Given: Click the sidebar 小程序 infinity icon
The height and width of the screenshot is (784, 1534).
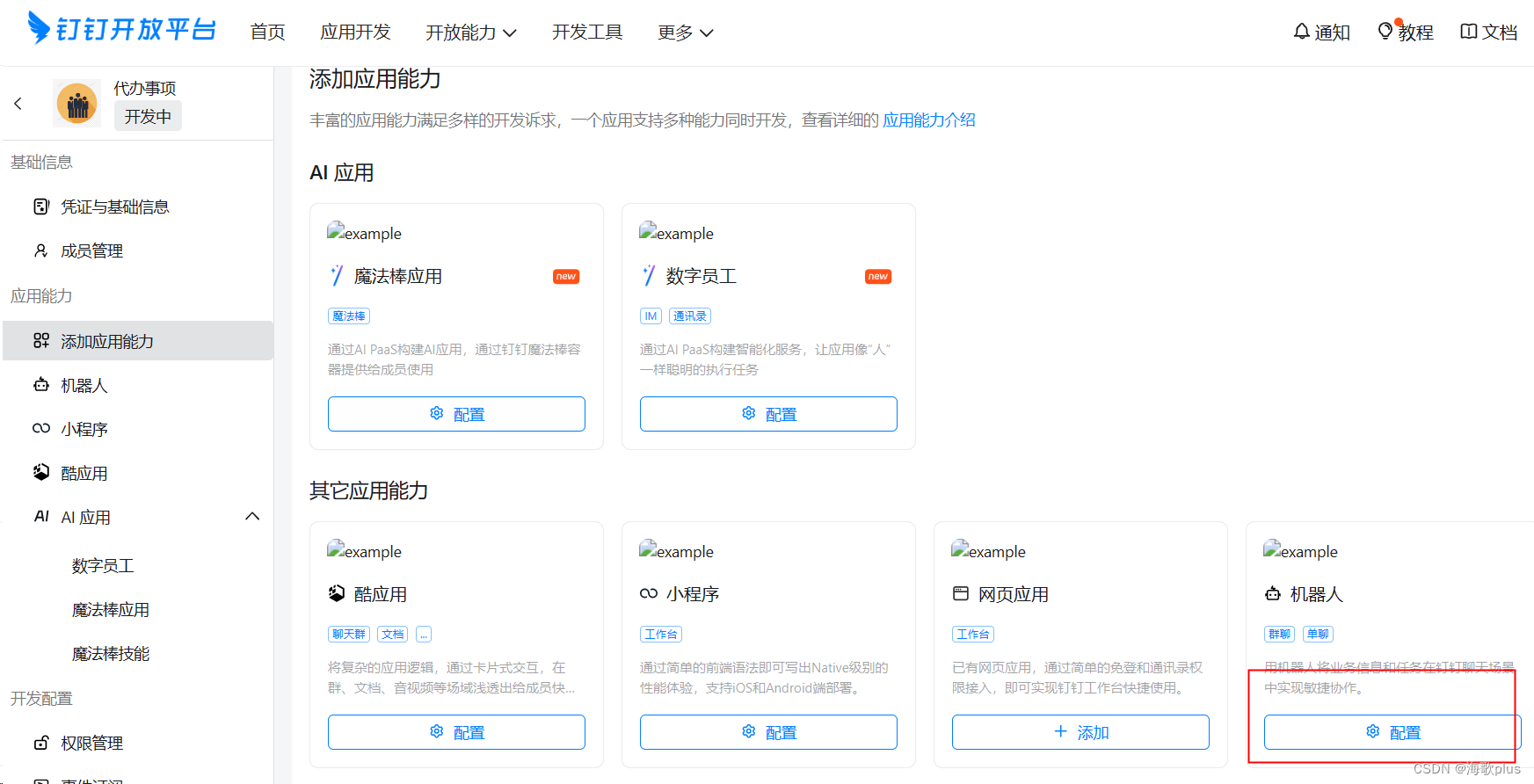Looking at the screenshot, I should [41, 428].
